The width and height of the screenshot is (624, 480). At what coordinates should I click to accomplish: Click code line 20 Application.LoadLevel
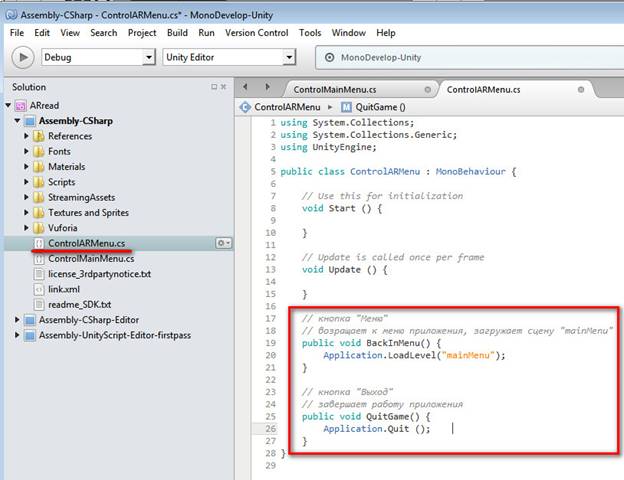pyautogui.click(x=414, y=355)
